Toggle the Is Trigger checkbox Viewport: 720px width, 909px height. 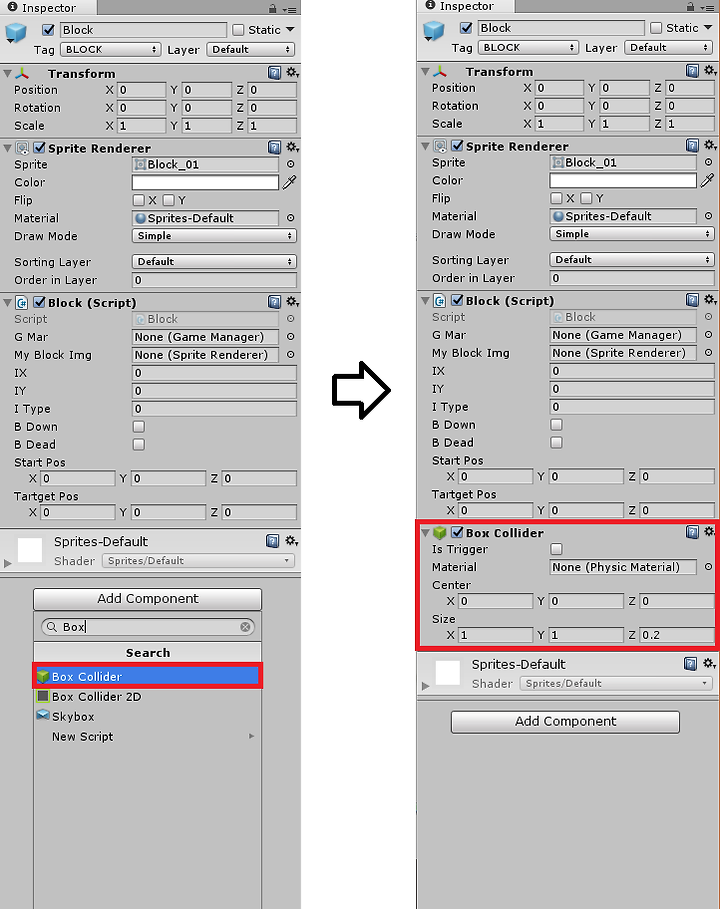pyautogui.click(x=557, y=549)
